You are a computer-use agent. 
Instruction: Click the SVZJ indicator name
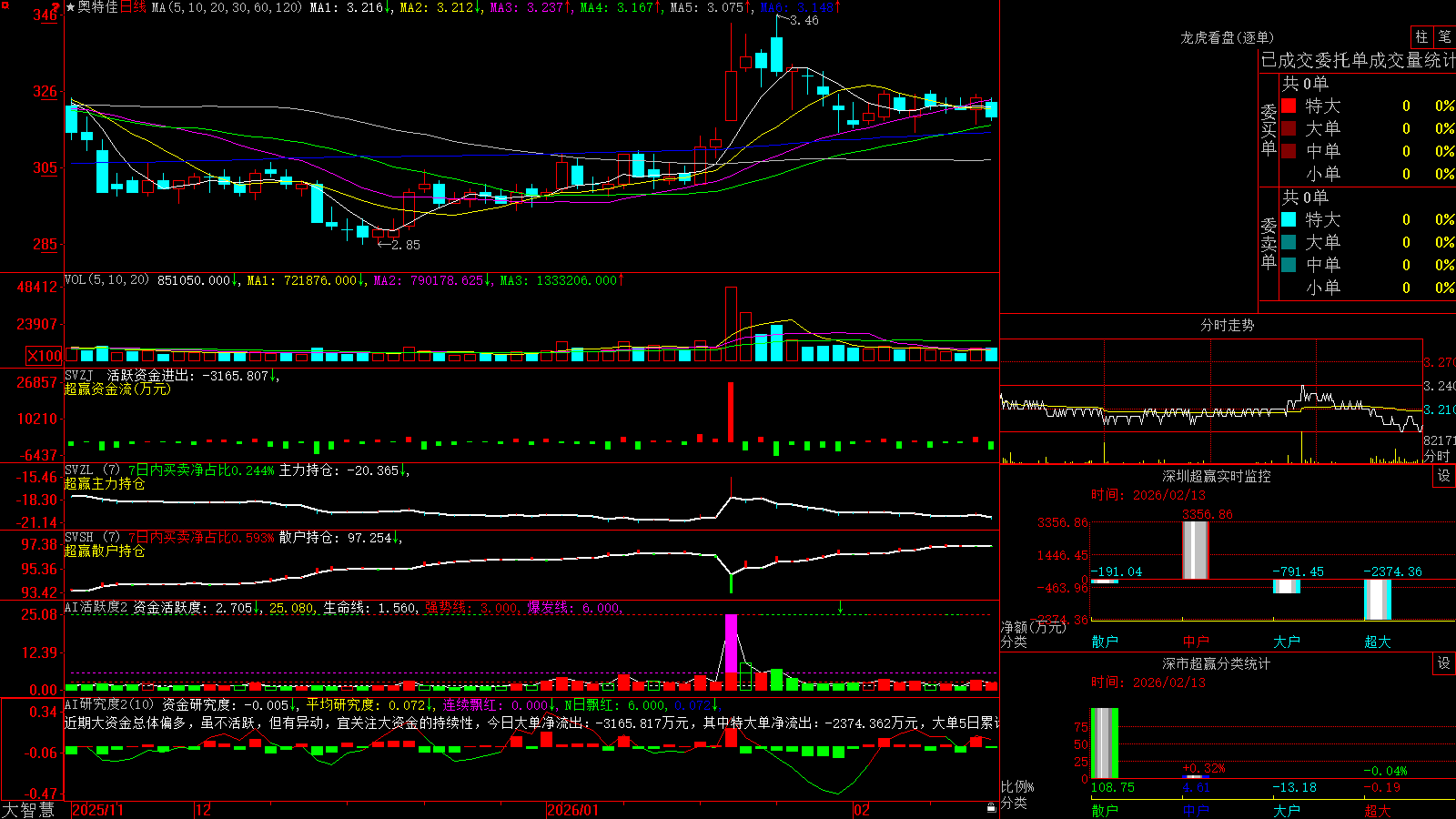(x=79, y=375)
